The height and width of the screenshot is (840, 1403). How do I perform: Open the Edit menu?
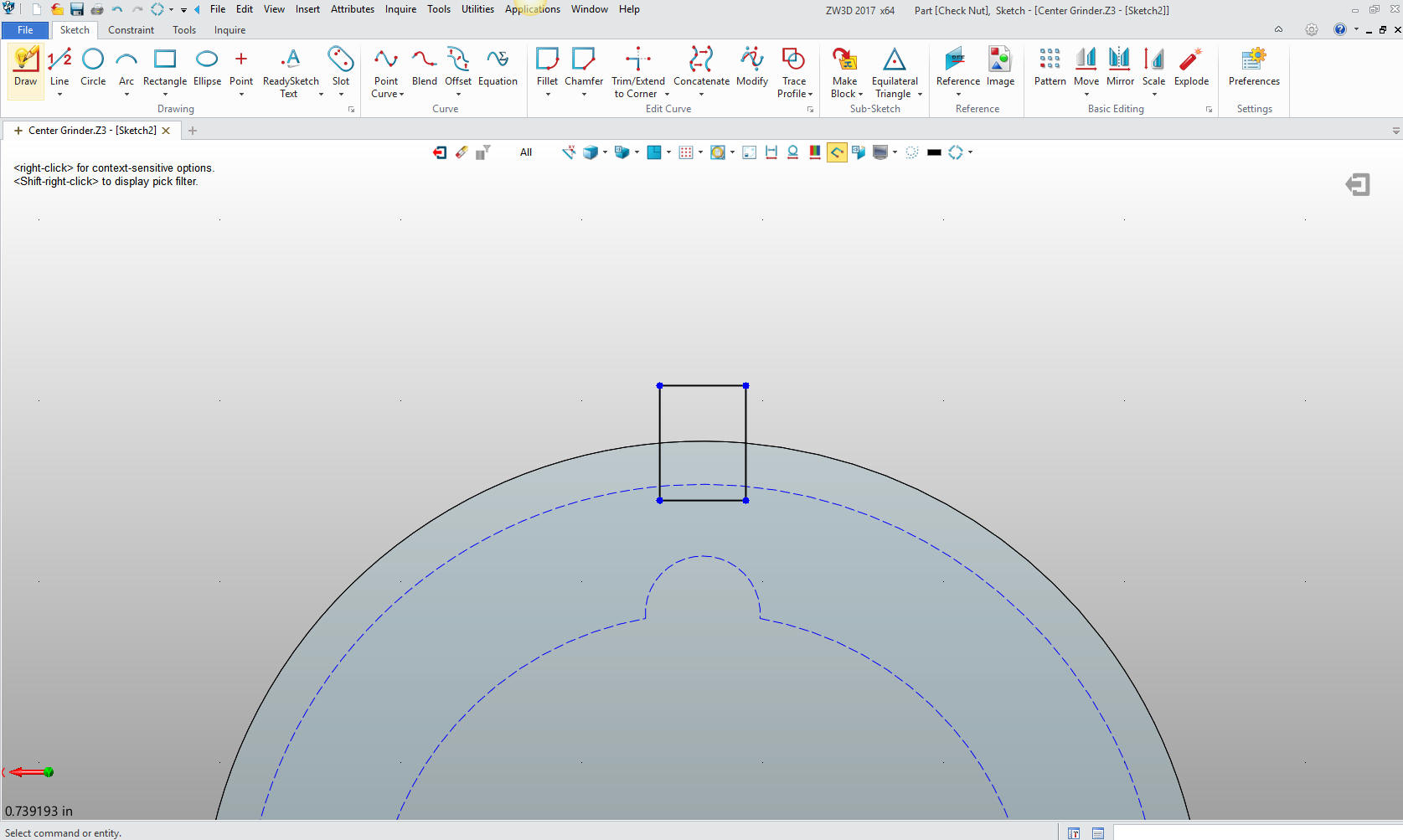tap(245, 9)
